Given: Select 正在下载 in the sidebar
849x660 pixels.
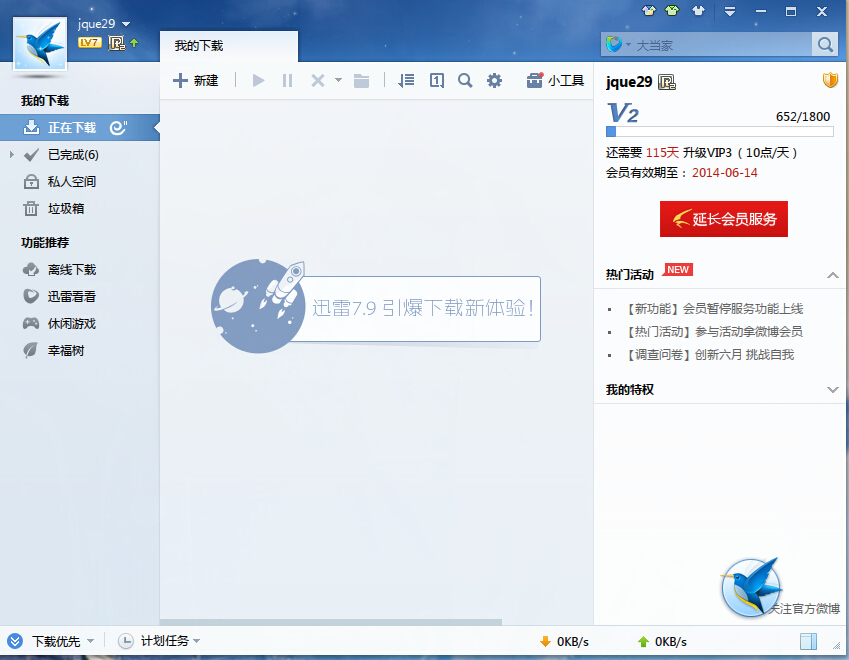Looking at the screenshot, I should tap(80, 128).
